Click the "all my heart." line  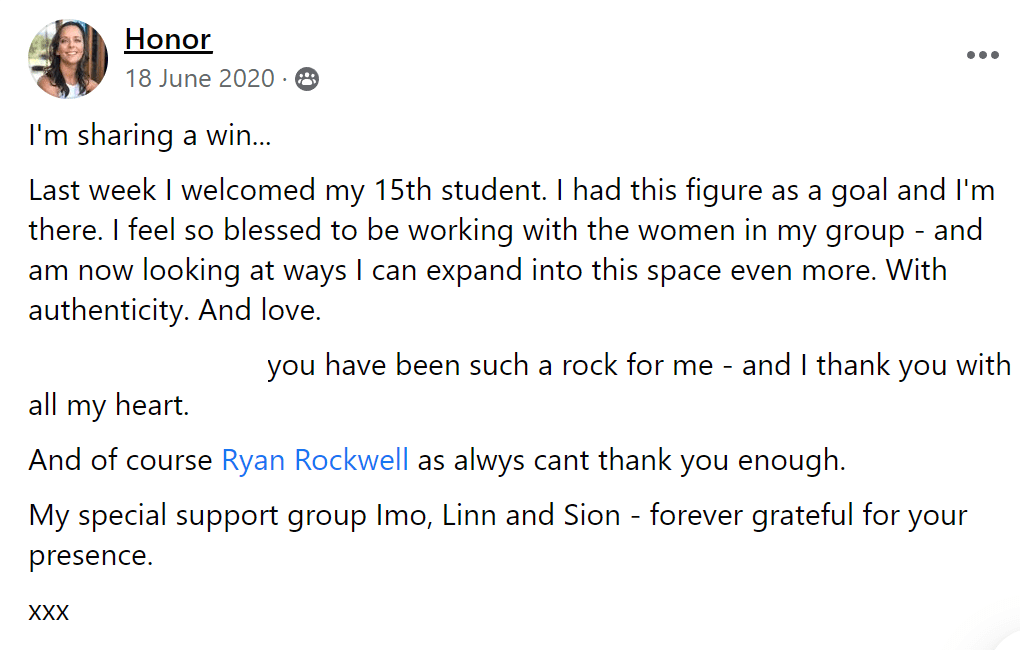(108, 406)
